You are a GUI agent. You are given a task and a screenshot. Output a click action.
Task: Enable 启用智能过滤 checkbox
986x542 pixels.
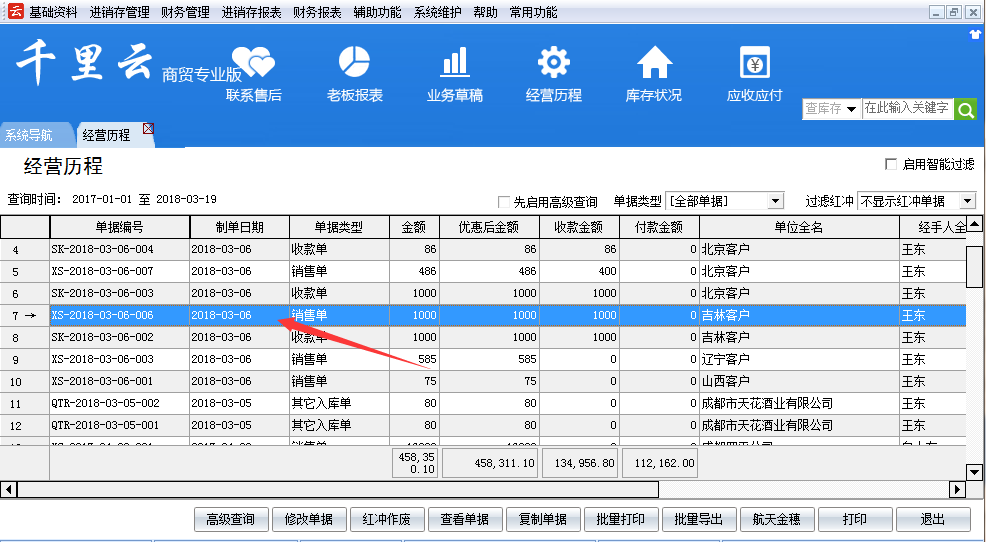(891, 164)
